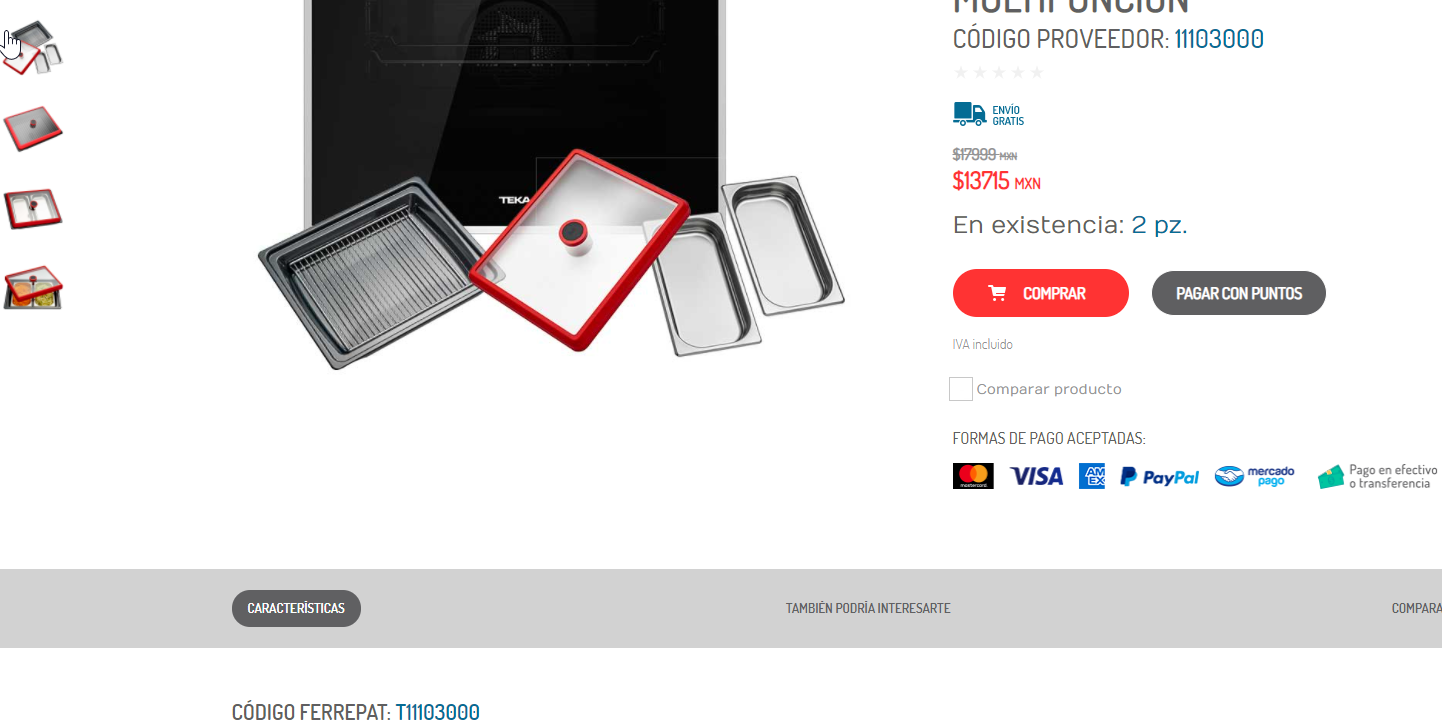Image resolution: width=1442 pixels, height=728 pixels.
Task: Open the Compara tab at right
Action: click(x=1417, y=608)
